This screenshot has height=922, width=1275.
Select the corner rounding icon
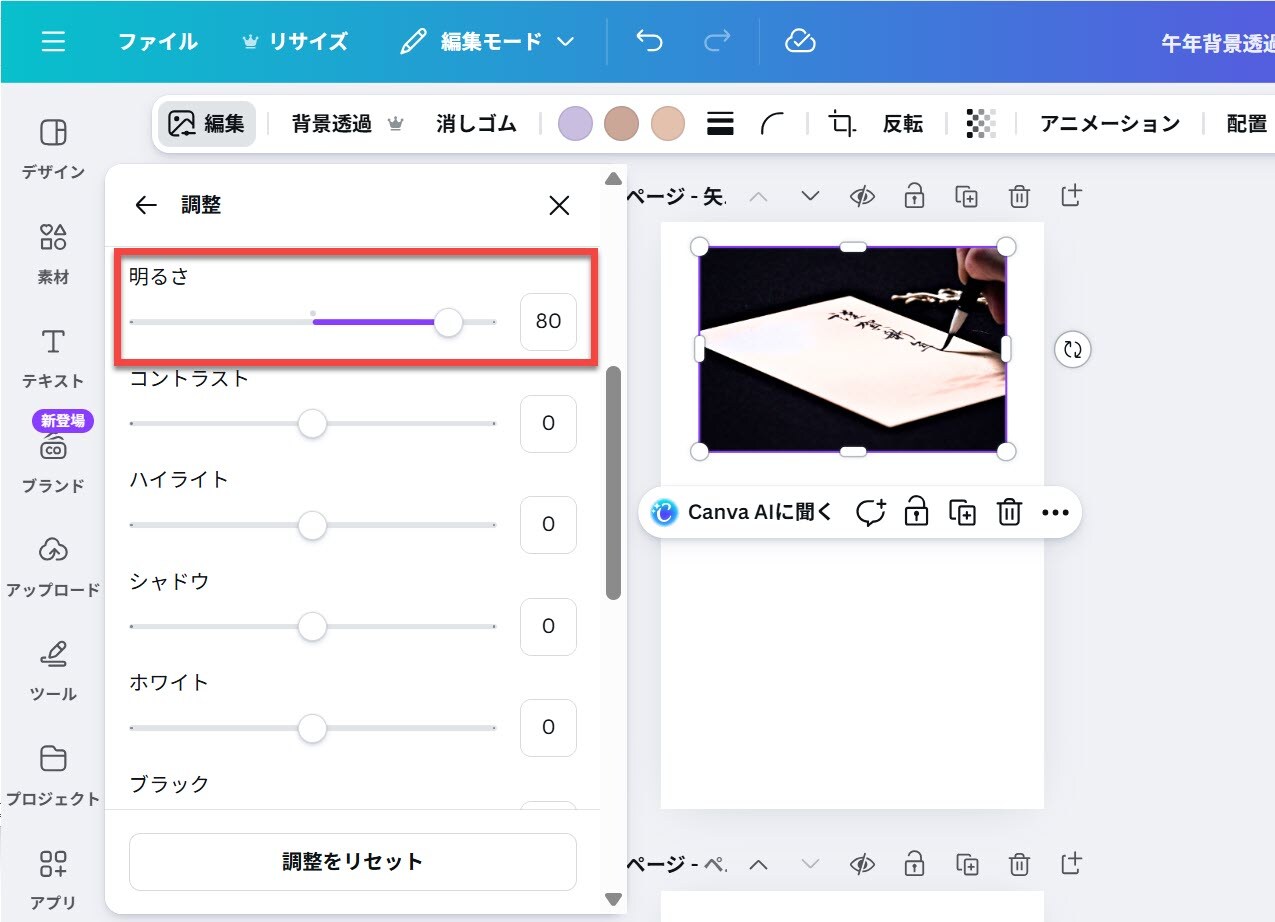pos(772,124)
